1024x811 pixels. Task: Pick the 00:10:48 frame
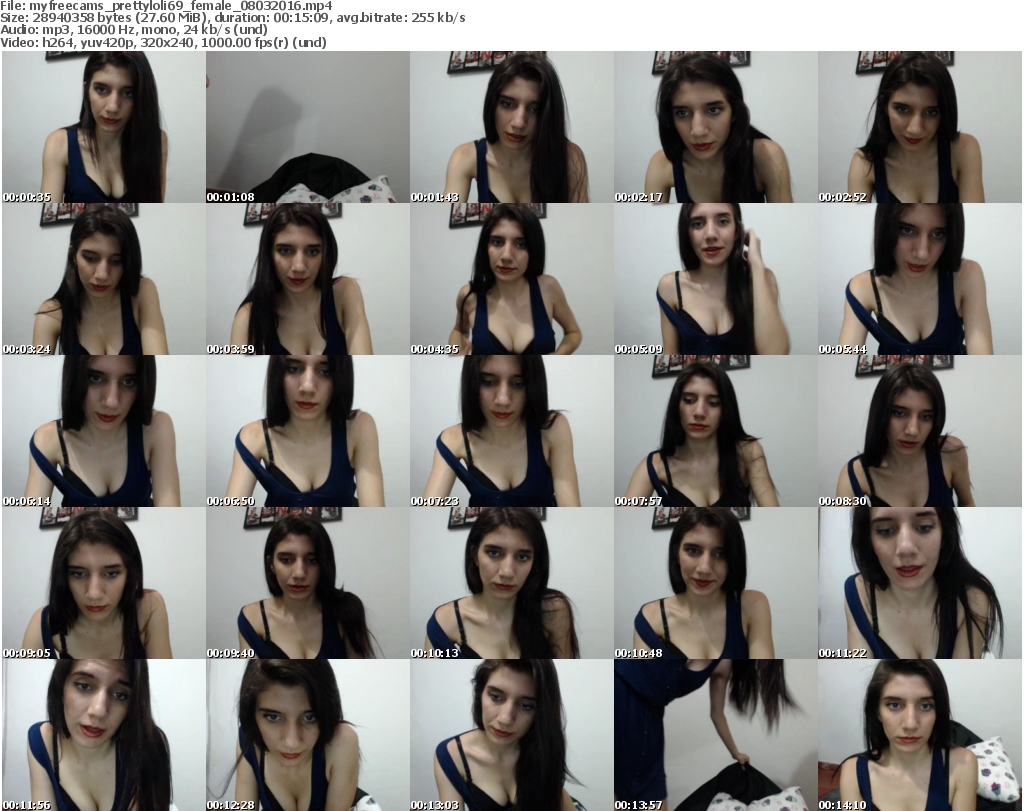click(x=716, y=583)
